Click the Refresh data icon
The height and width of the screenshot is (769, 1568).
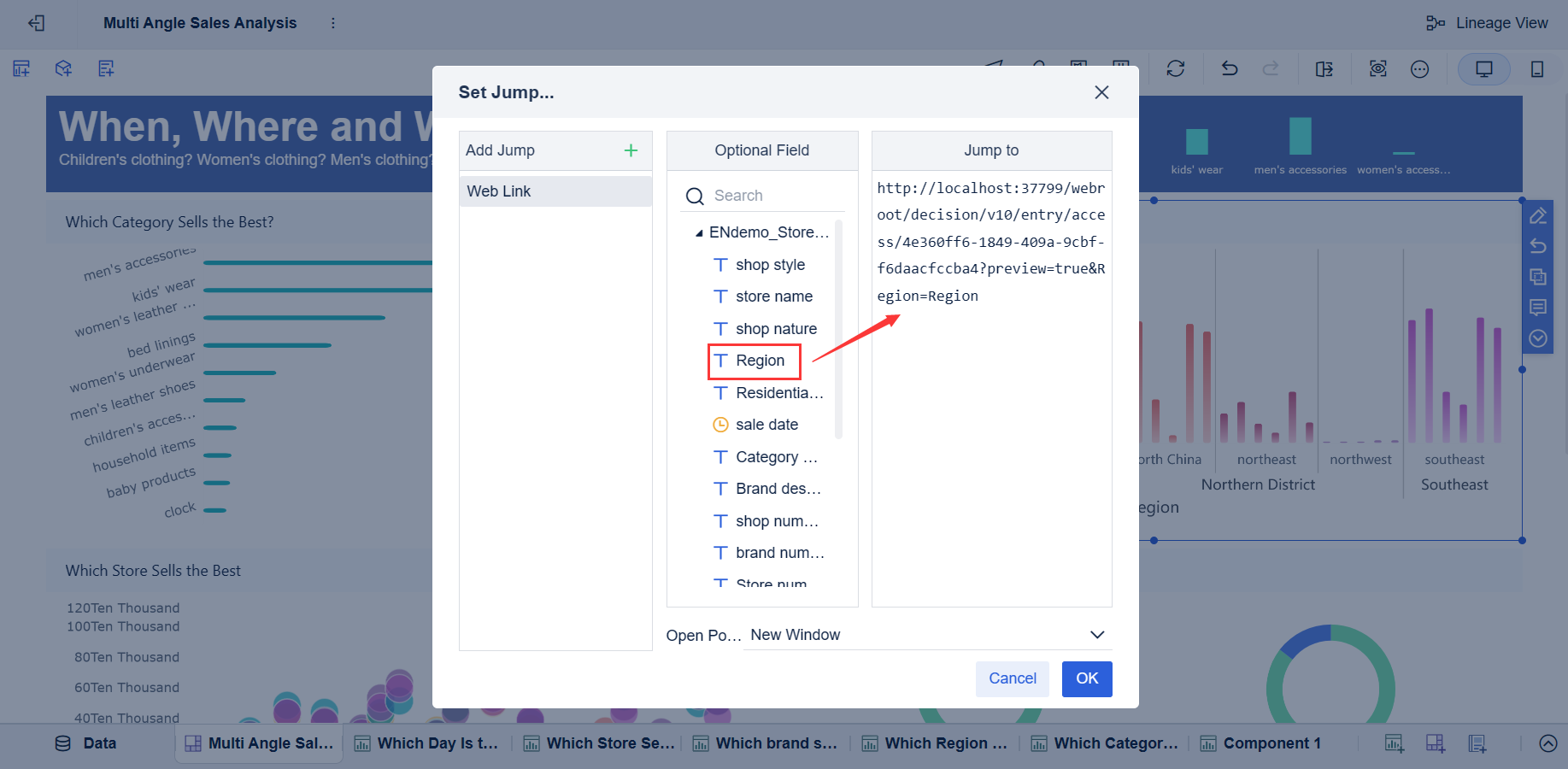[1176, 68]
